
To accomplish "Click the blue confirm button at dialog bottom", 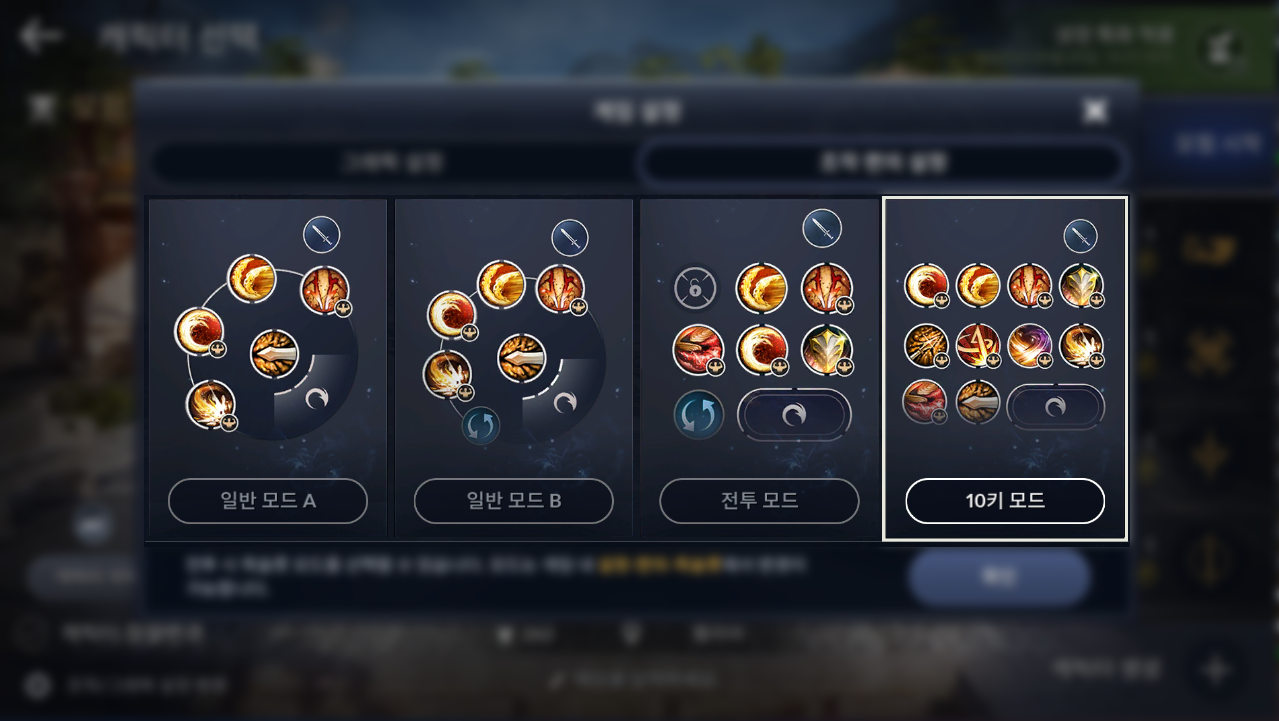I will pyautogui.click(x=999, y=578).
